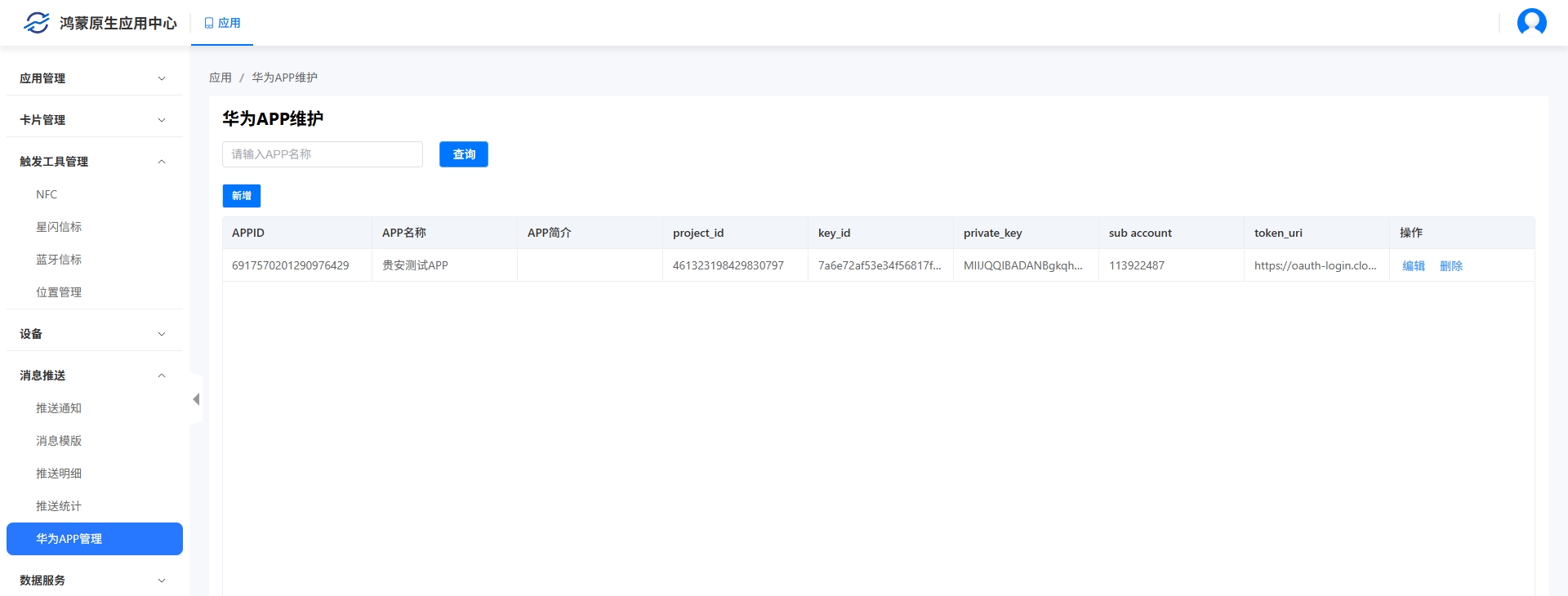Click the project_id column header
The width and height of the screenshot is (1568, 596).
pos(735,233)
